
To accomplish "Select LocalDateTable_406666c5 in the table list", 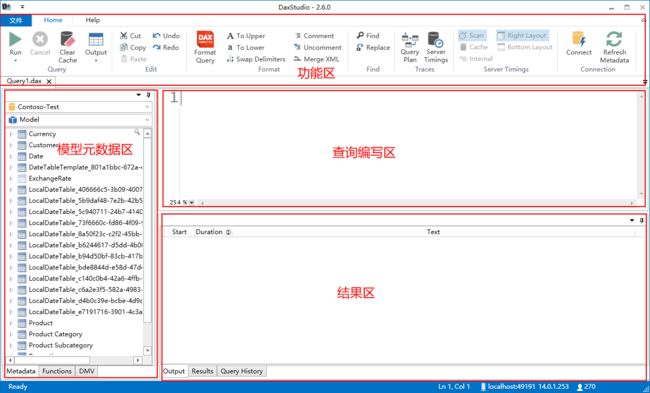I will (86, 190).
